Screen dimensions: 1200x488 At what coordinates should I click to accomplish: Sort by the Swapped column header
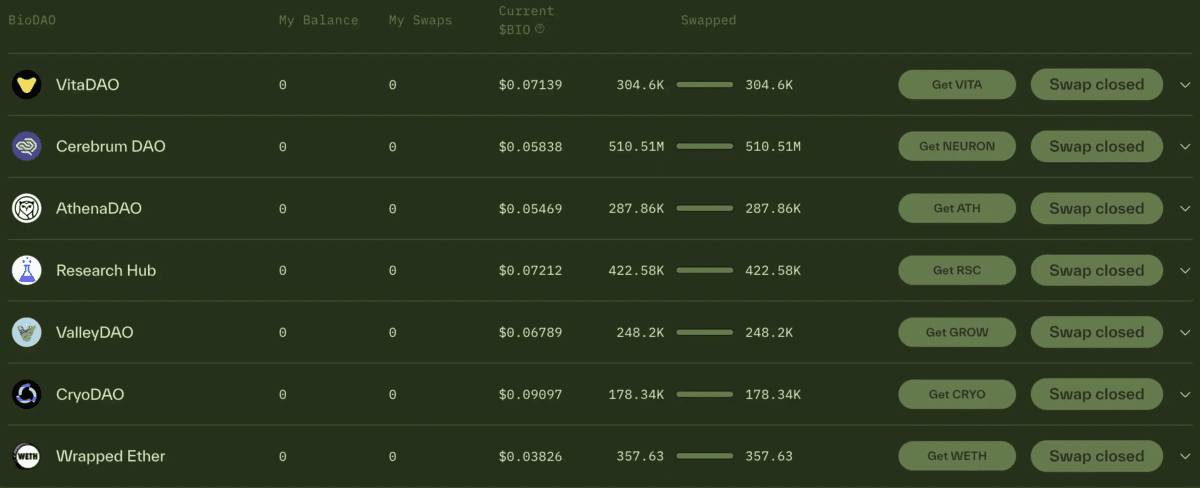[708, 20]
